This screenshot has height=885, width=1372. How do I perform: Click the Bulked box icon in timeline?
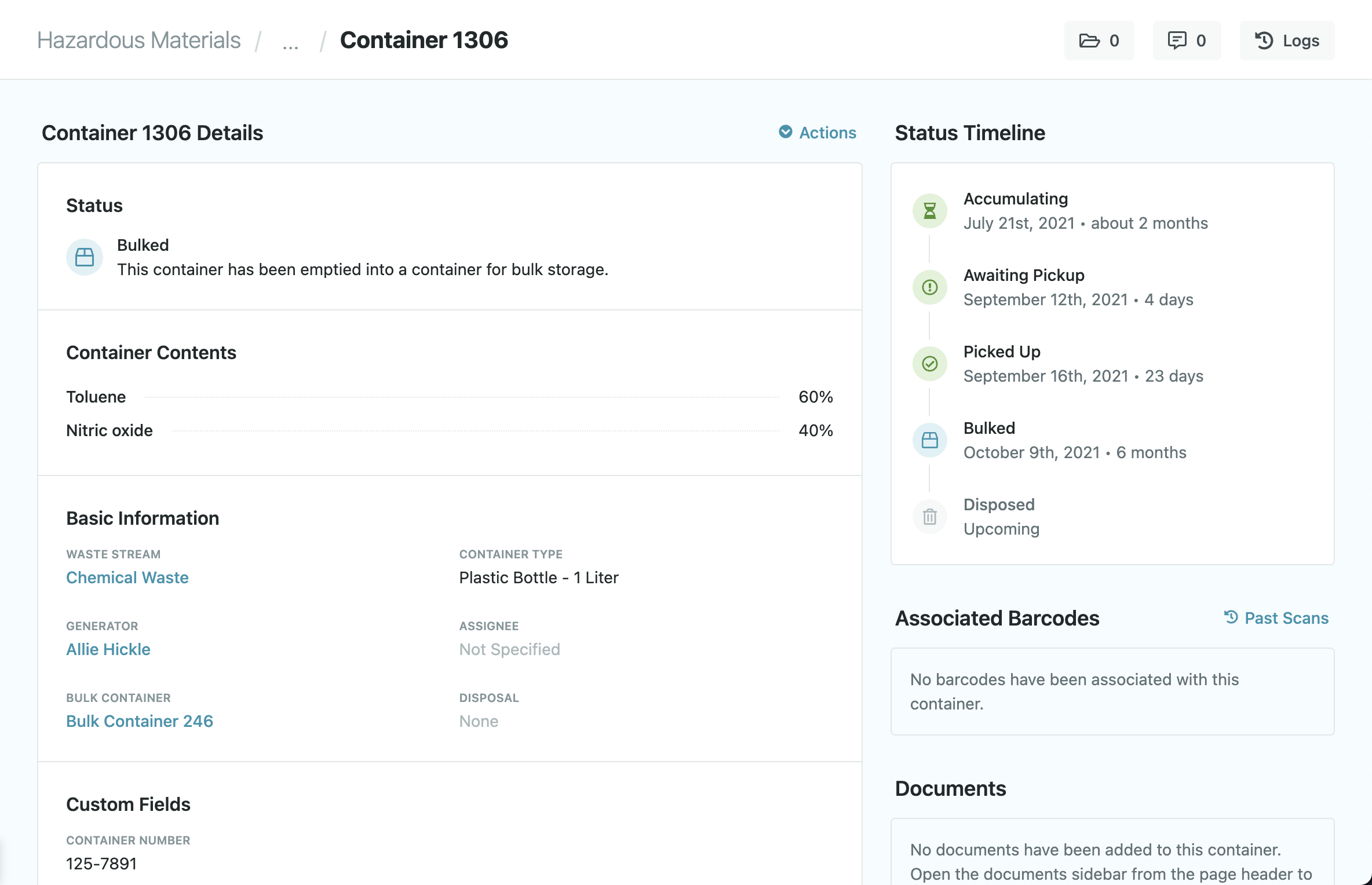coord(929,440)
